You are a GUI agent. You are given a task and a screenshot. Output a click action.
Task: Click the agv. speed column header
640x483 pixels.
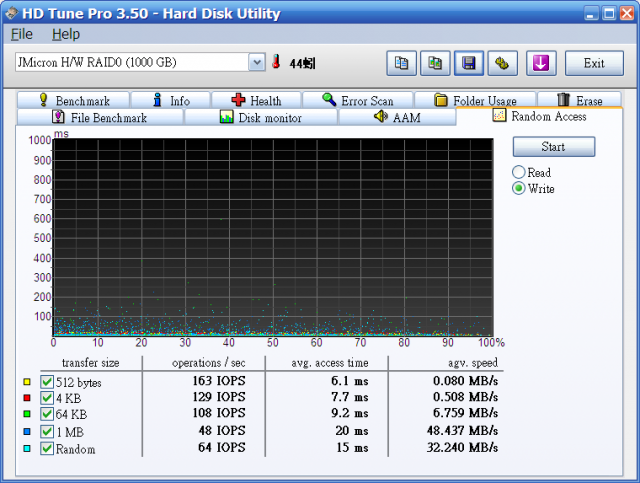tap(473, 363)
